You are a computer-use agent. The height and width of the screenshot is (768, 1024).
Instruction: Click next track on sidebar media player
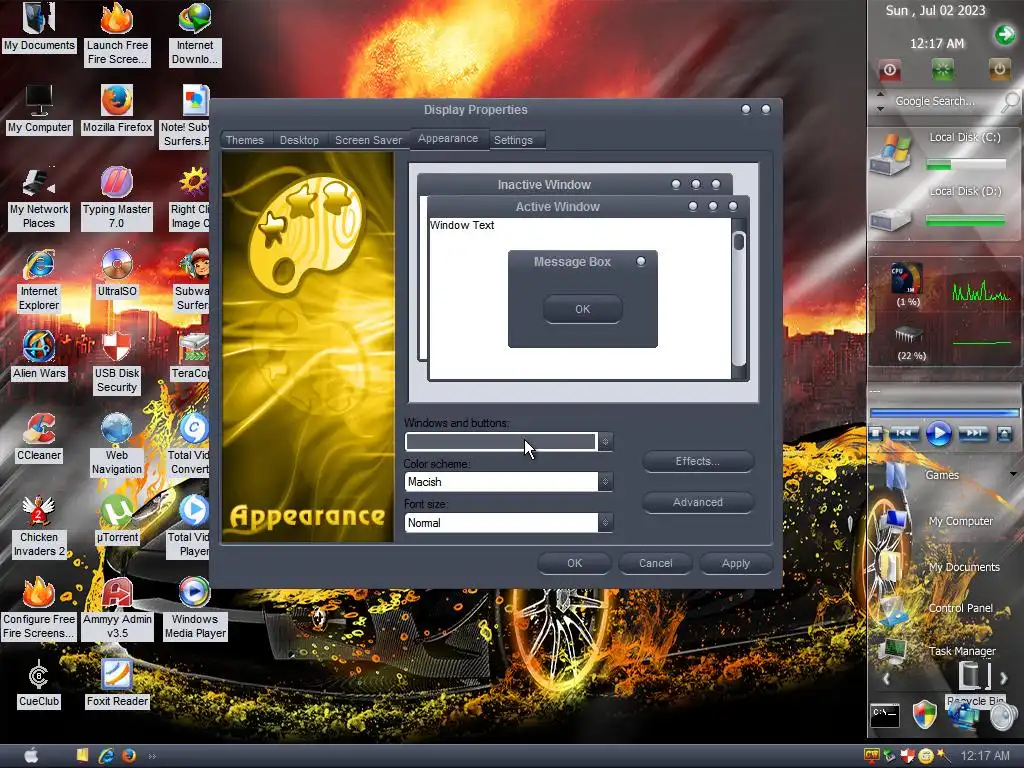click(974, 433)
